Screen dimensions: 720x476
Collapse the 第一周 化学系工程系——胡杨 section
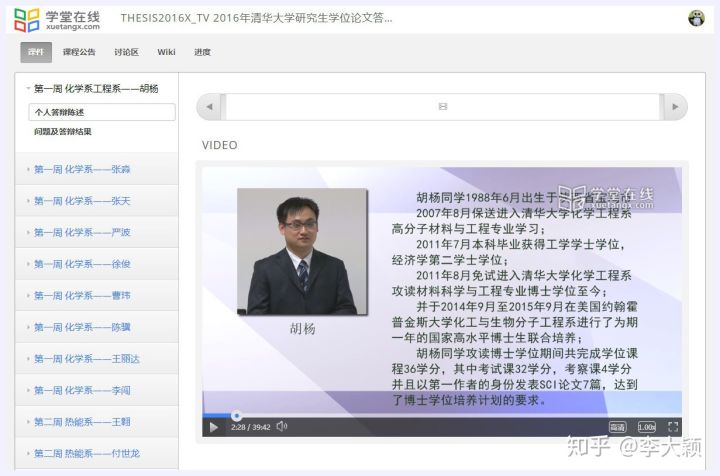96,89
